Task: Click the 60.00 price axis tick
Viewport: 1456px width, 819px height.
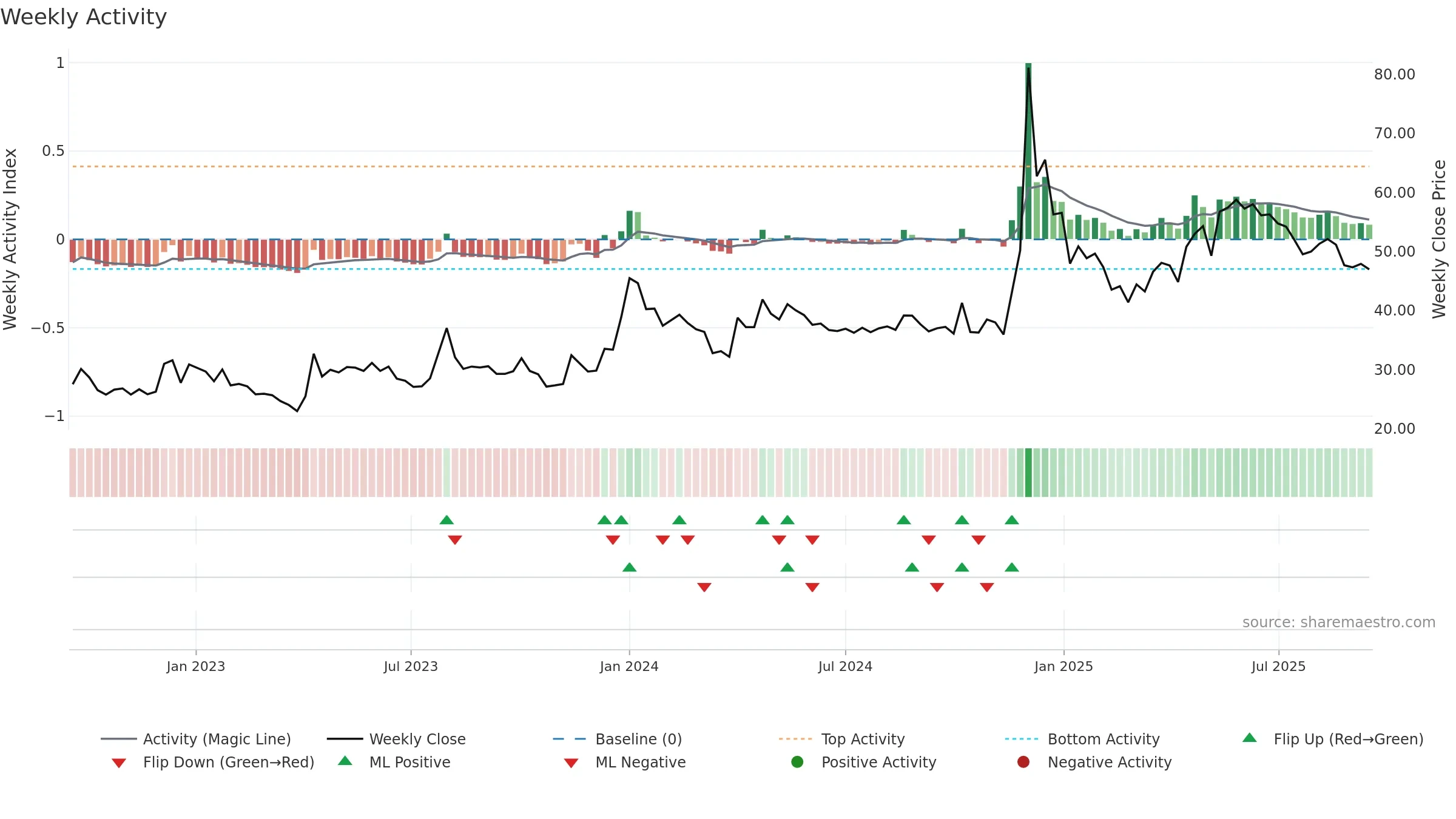Action: pyautogui.click(x=1395, y=192)
